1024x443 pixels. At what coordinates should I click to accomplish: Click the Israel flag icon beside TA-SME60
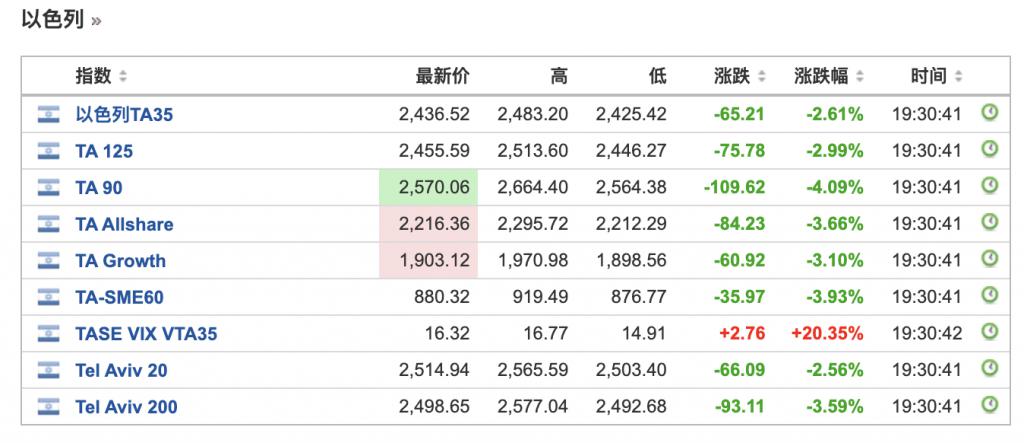[48, 297]
